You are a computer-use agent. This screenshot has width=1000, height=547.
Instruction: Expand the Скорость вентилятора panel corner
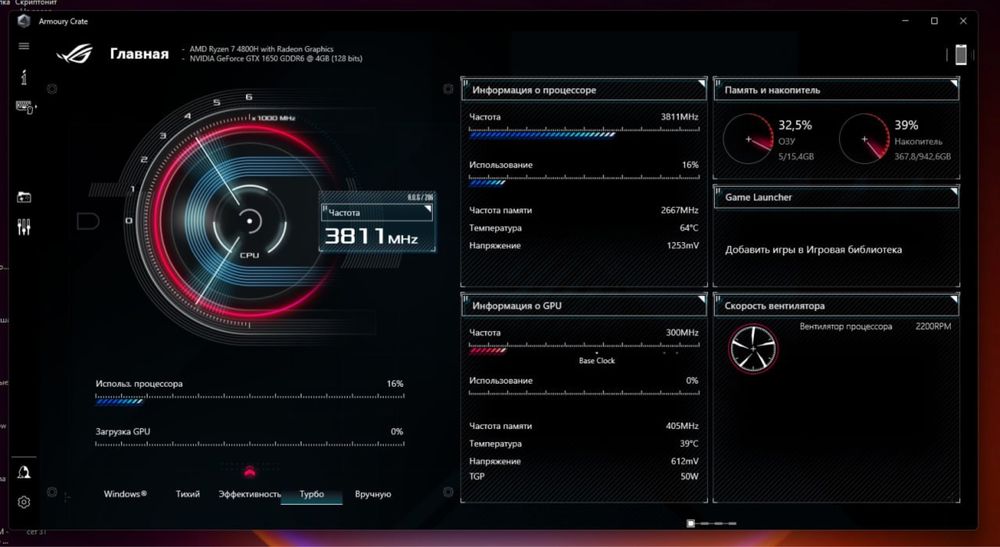953,300
